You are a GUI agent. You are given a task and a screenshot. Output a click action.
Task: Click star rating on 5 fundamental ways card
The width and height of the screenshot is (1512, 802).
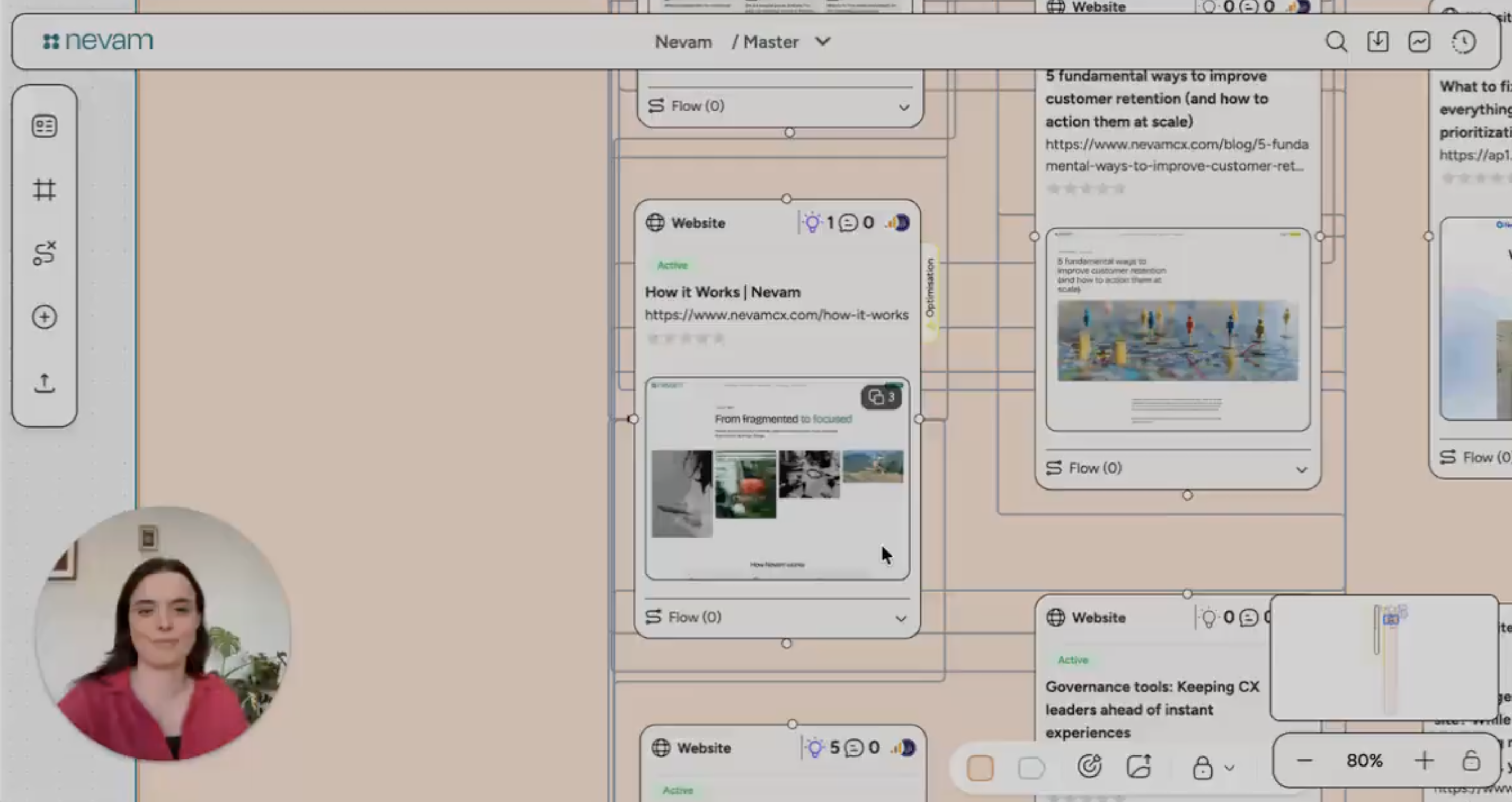tap(1086, 189)
